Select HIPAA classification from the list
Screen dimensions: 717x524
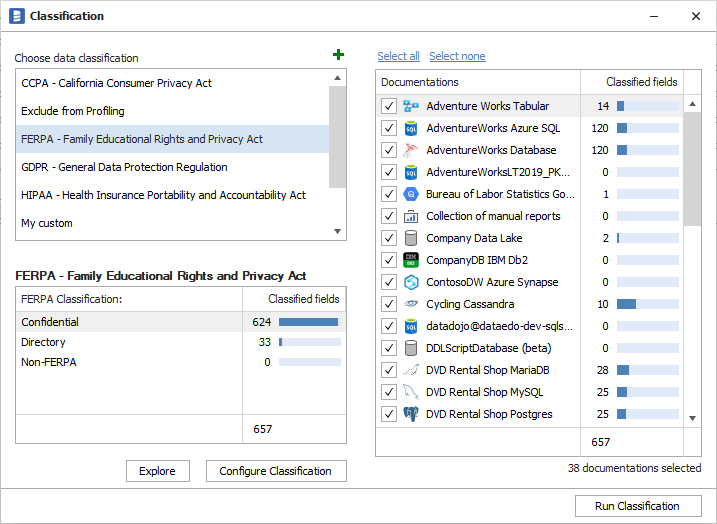tap(163, 195)
